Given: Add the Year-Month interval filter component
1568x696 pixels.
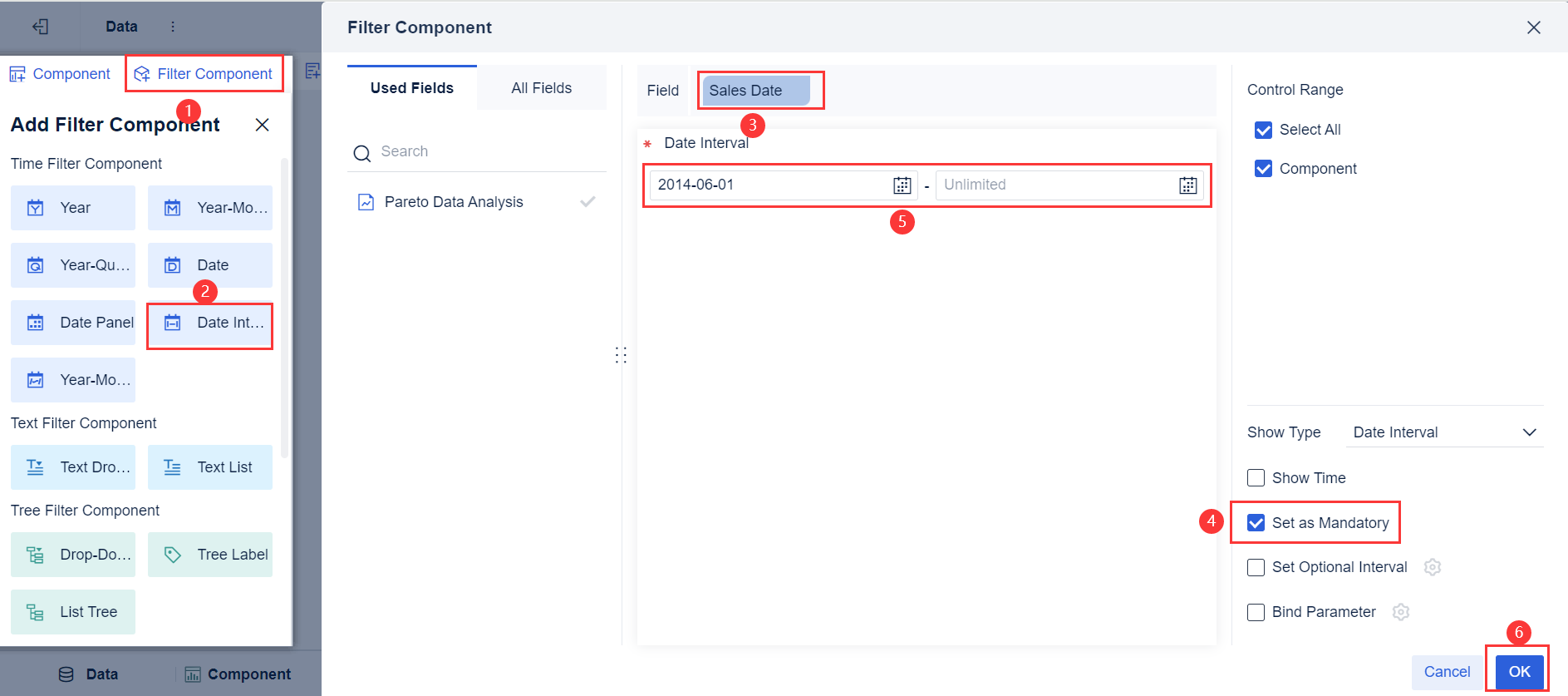Looking at the screenshot, I should (x=73, y=380).
